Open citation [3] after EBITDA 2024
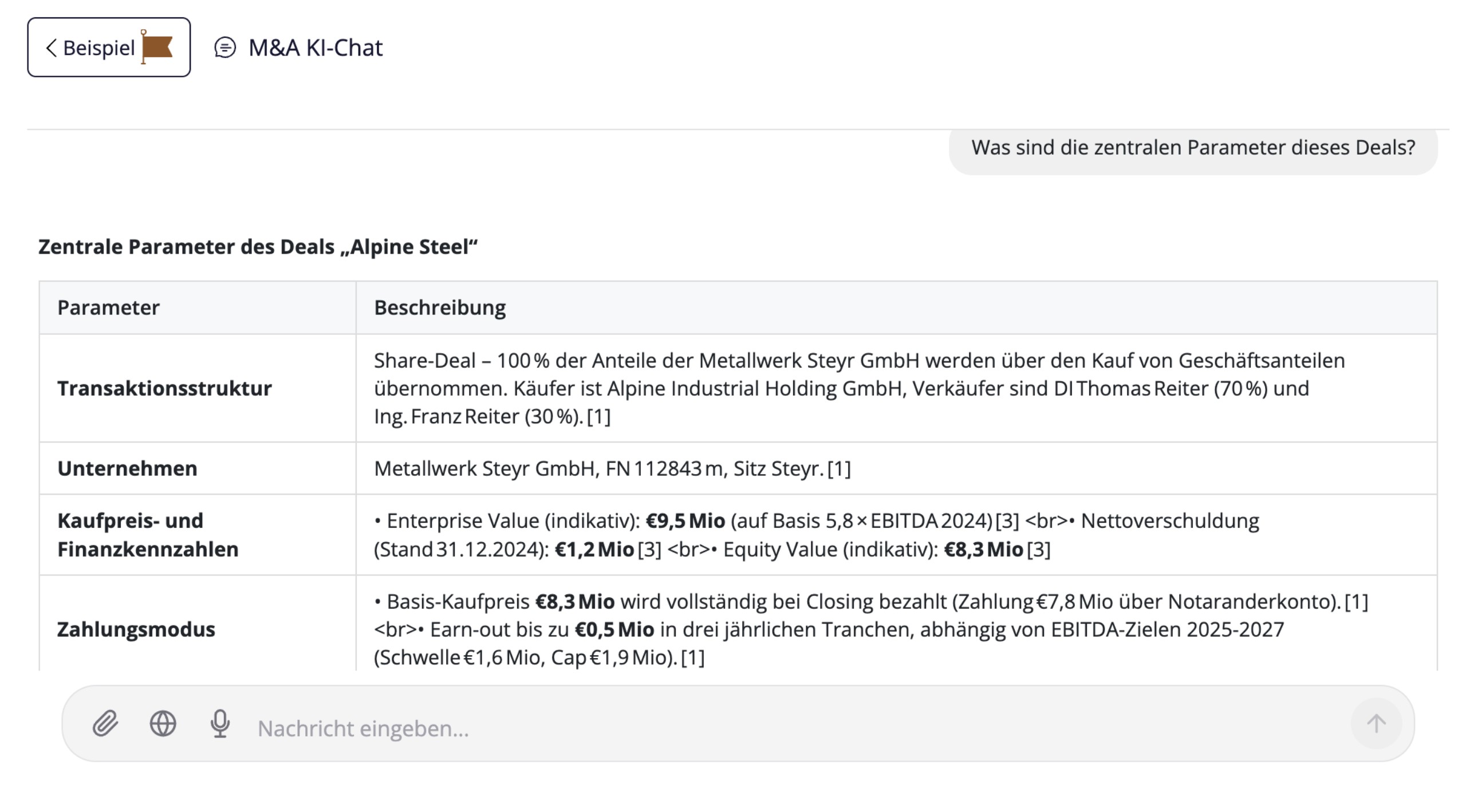Image resolution: width=1466 pixels, height=812 pixels. (1007, 521)
